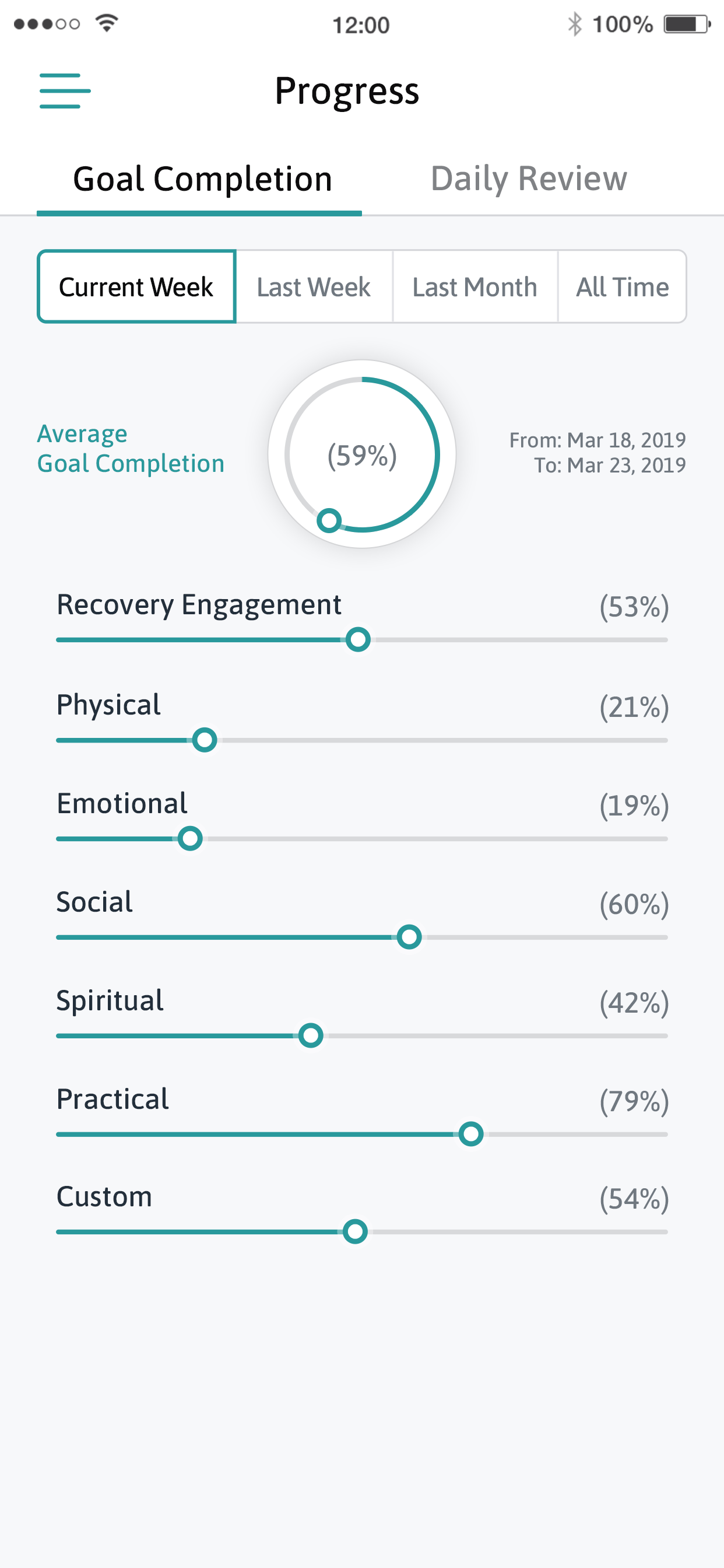The height and width of the screenshot is (1568, 724).
Task: Tap the battery indicator icon
Action: pyautogui.click(x=687, y=24)
